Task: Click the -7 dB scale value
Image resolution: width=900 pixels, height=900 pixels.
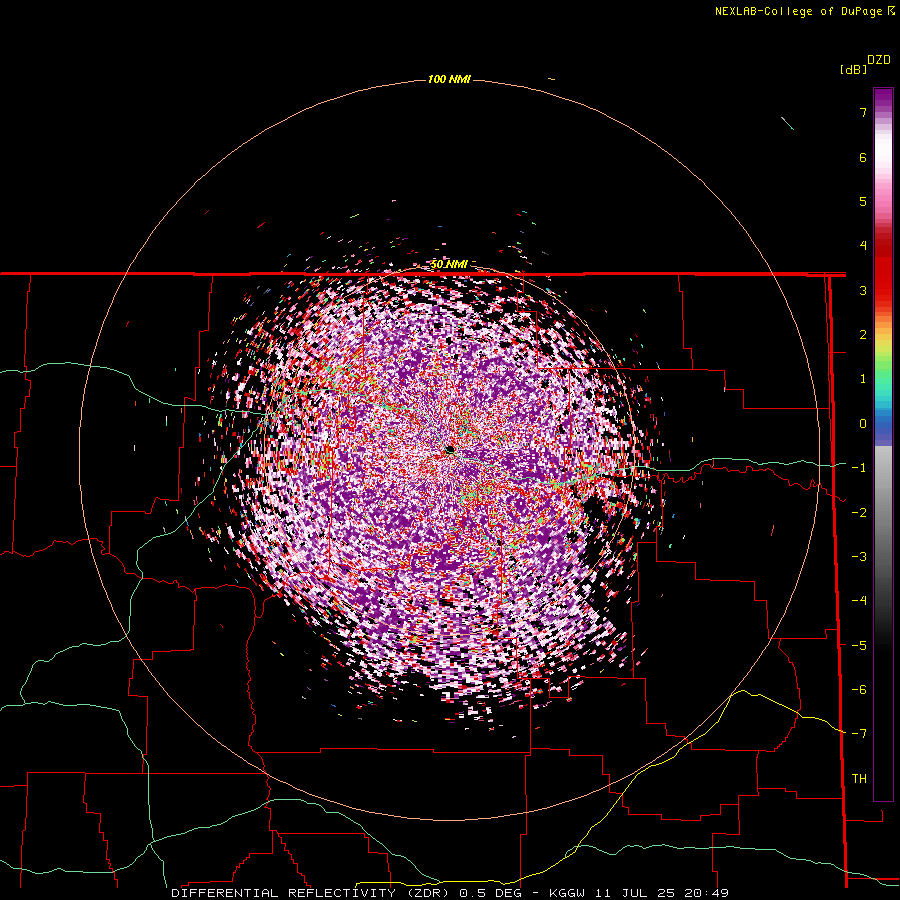Action: (859, 734)
